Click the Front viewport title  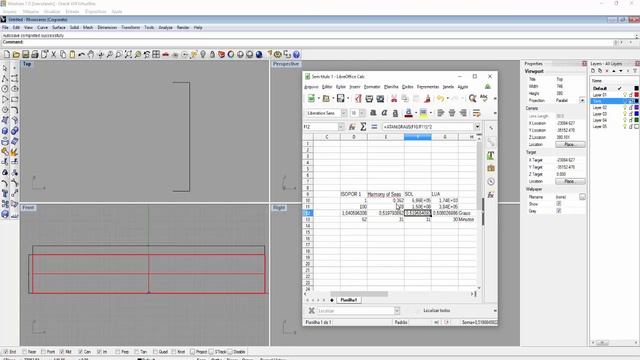click(28, 208)
